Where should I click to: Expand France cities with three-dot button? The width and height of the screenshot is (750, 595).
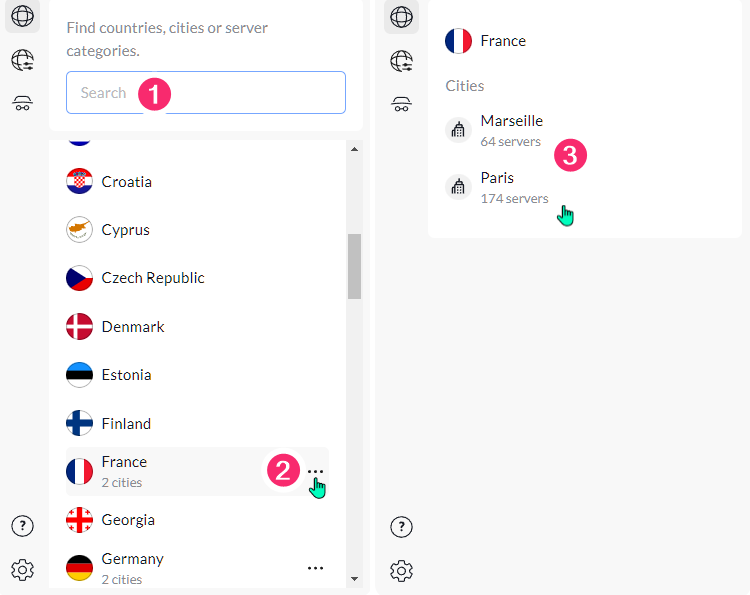tap(316, 472)
